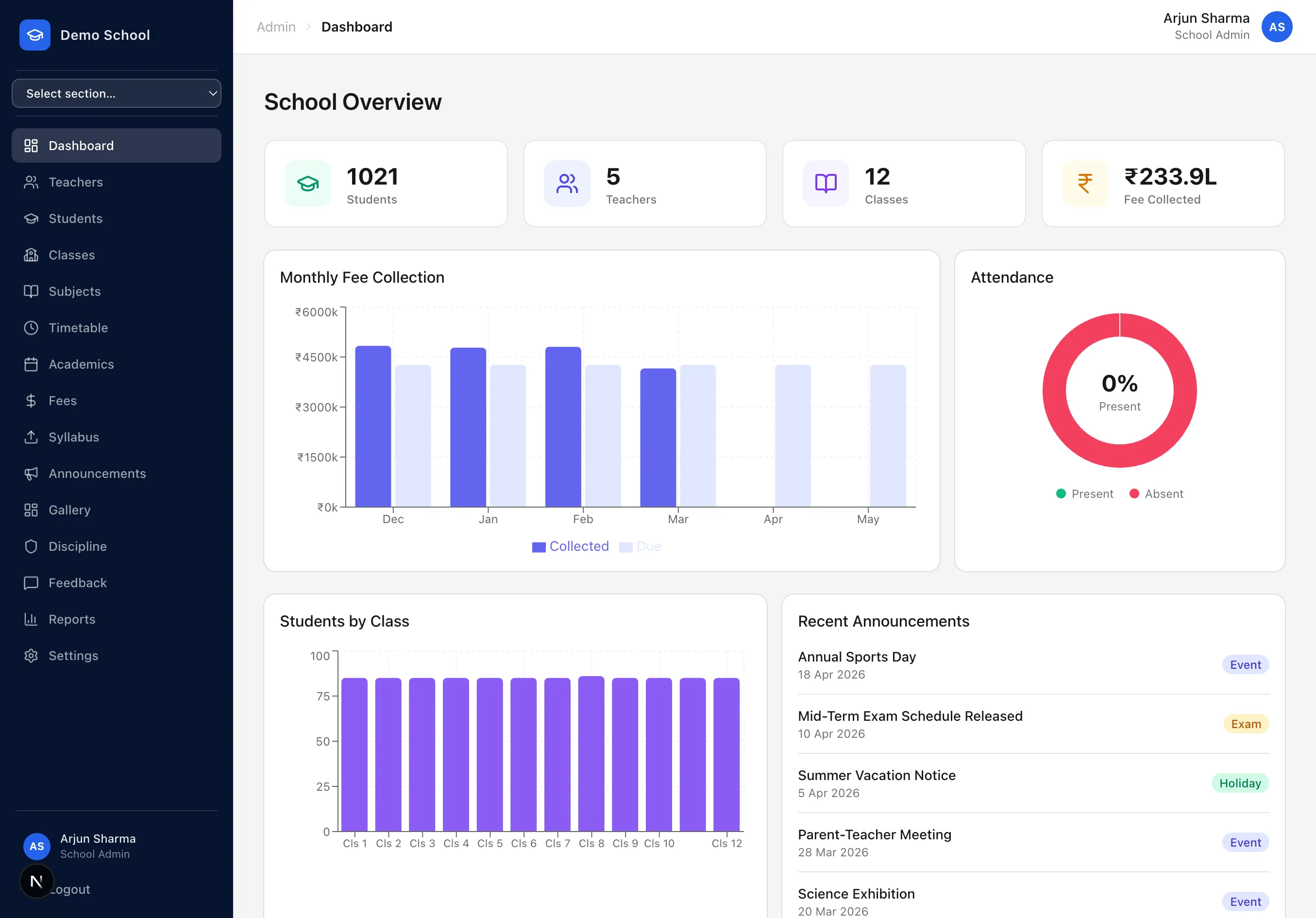Click Event badge beside Annual Sports Day

click(1246, 664)
